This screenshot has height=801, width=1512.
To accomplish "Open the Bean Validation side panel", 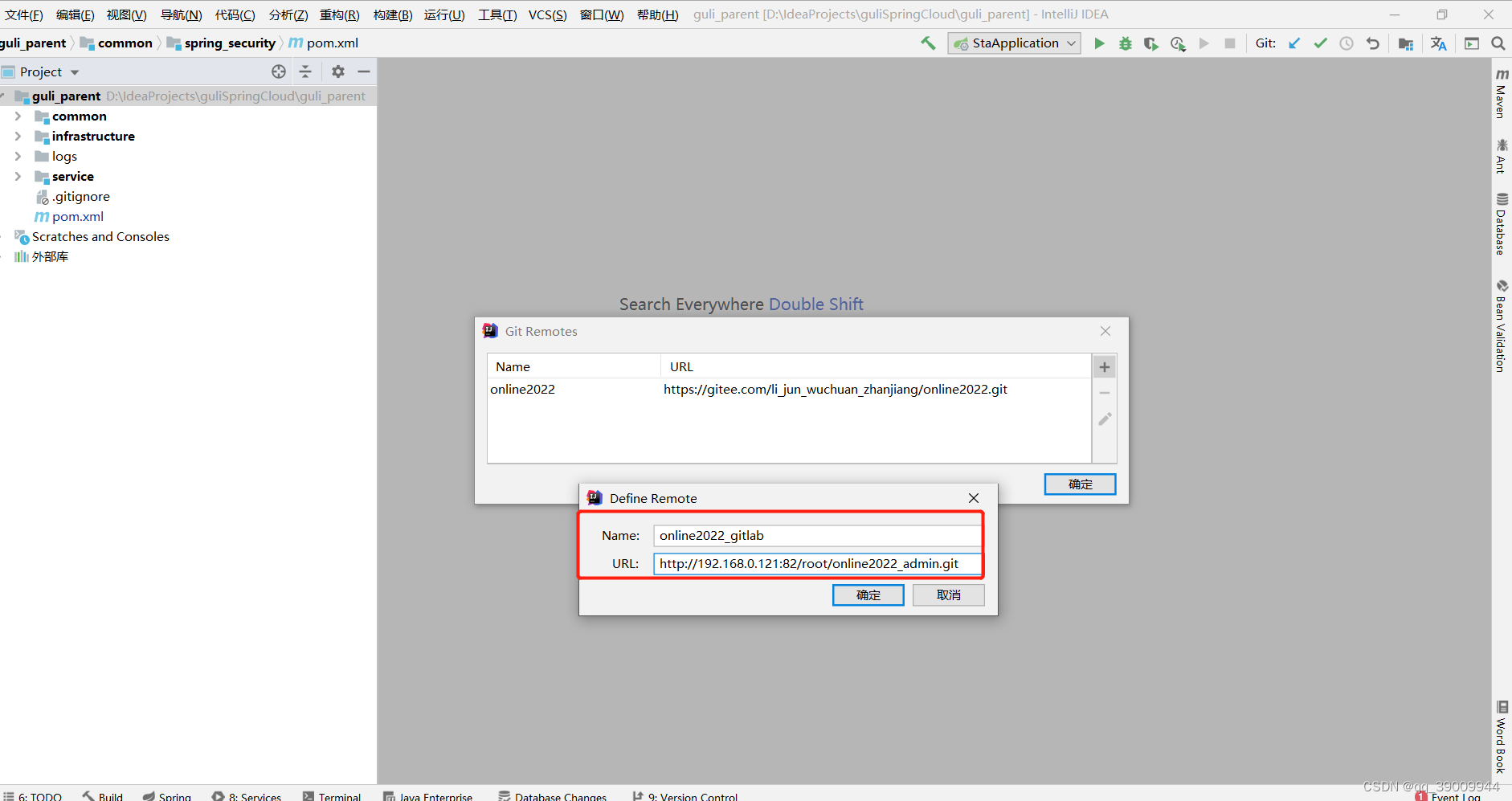I will [x=1501, y=325].
